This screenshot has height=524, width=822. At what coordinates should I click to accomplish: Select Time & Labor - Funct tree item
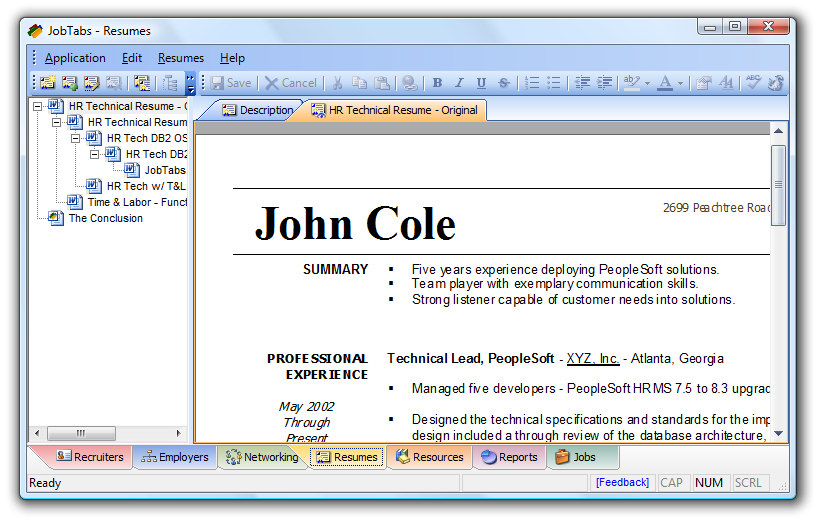tap(137, 202)
